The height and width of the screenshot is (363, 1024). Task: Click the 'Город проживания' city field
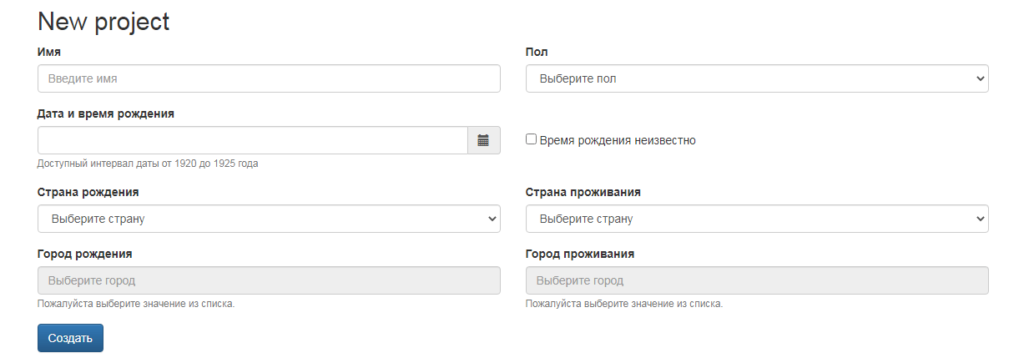(757, 281)
